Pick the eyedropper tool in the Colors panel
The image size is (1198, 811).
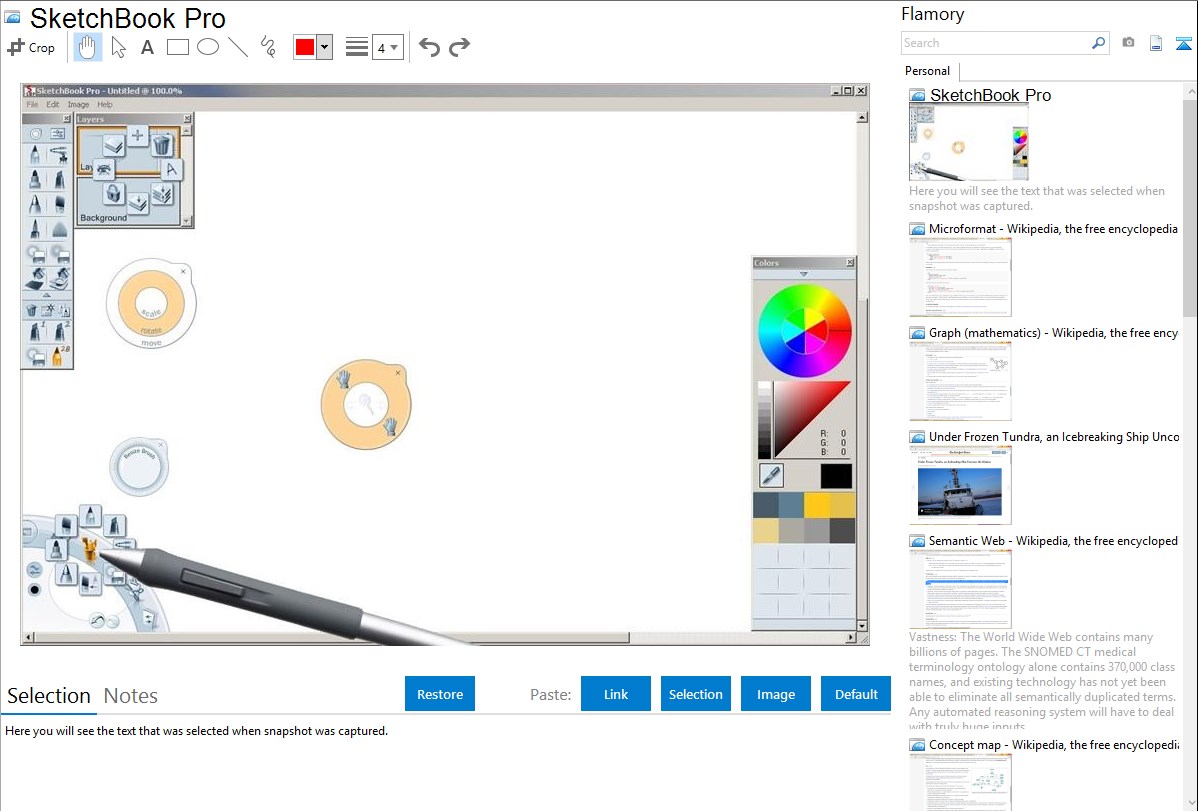(771, 475)
